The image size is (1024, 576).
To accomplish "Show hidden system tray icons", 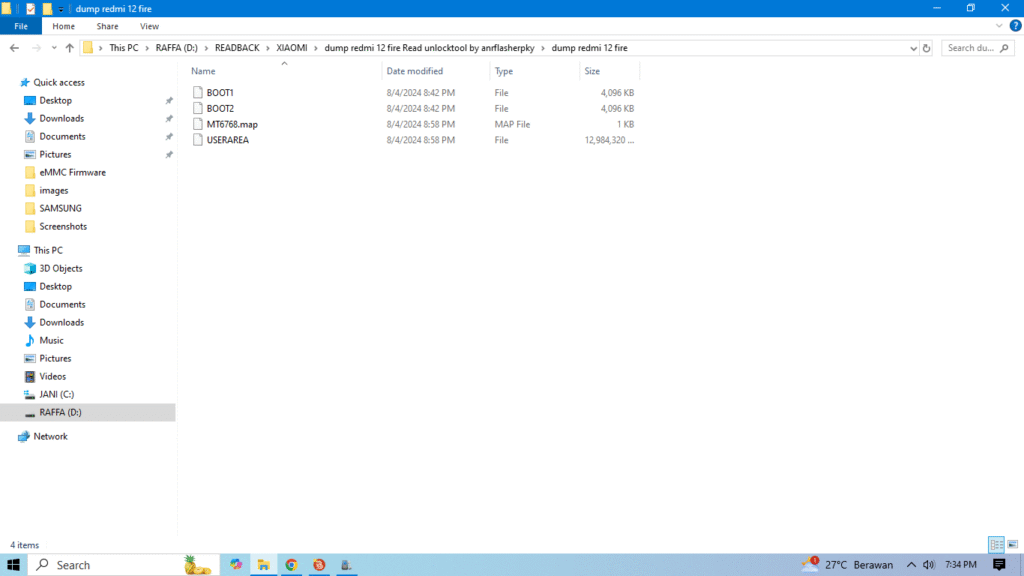I will pyautogui.click(x=911, y=565).
